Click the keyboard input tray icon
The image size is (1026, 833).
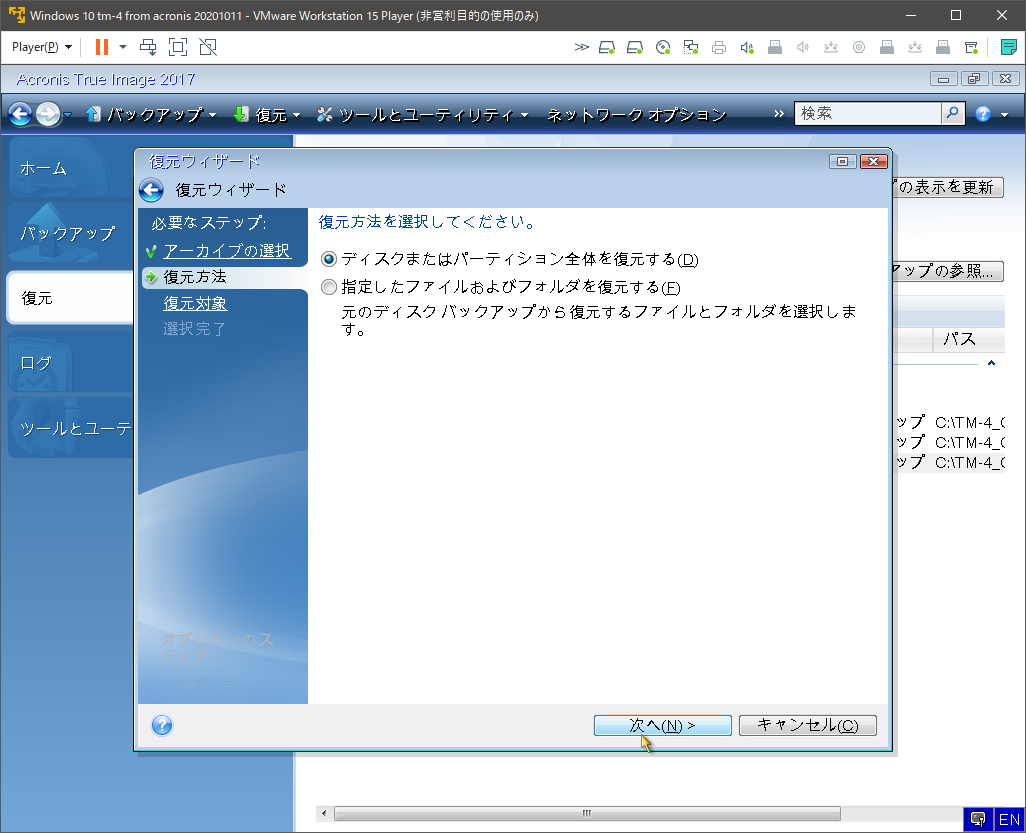[978, 819]
